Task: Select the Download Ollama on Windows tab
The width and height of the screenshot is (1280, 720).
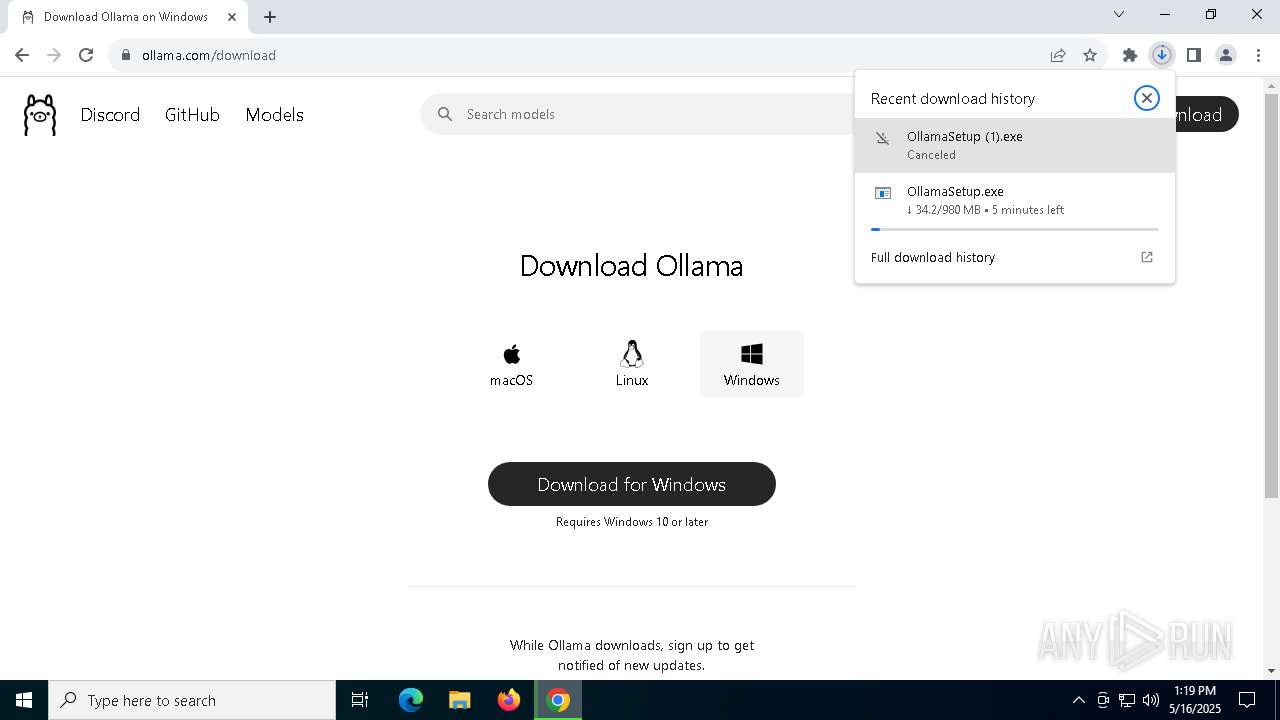Action: pyautogui.click(x=125, y=16)
